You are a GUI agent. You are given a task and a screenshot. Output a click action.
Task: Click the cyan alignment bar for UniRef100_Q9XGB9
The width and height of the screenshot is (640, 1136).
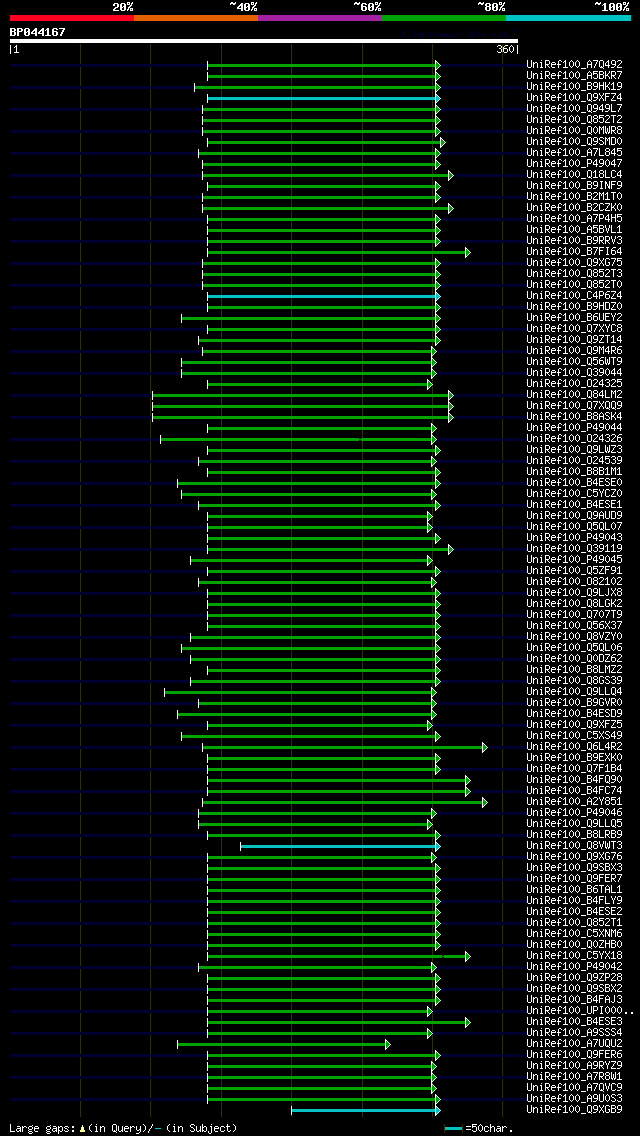(x=365, y=1111)
